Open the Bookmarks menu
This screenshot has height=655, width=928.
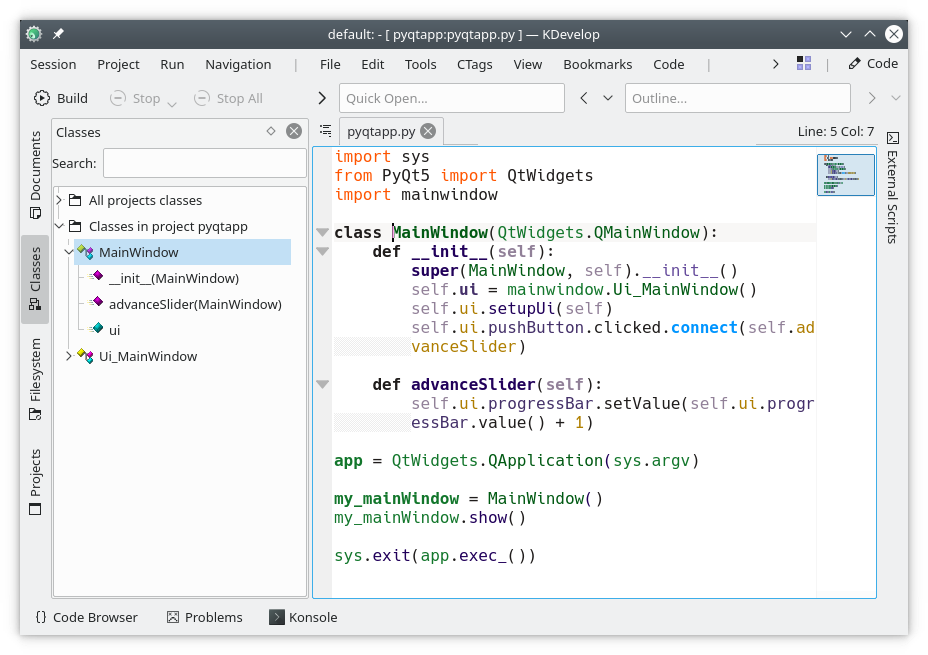click(597, 64)
